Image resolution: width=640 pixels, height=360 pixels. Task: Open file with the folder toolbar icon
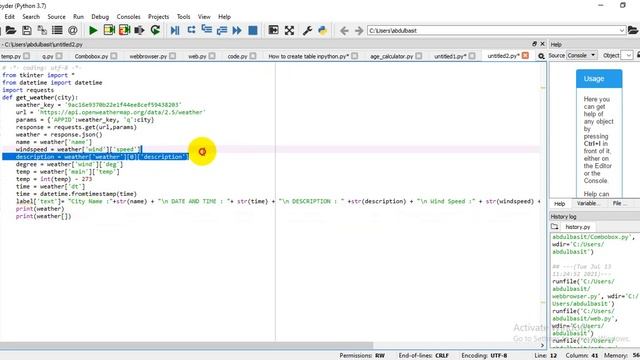pyautogui.click(x=11, y=31)
